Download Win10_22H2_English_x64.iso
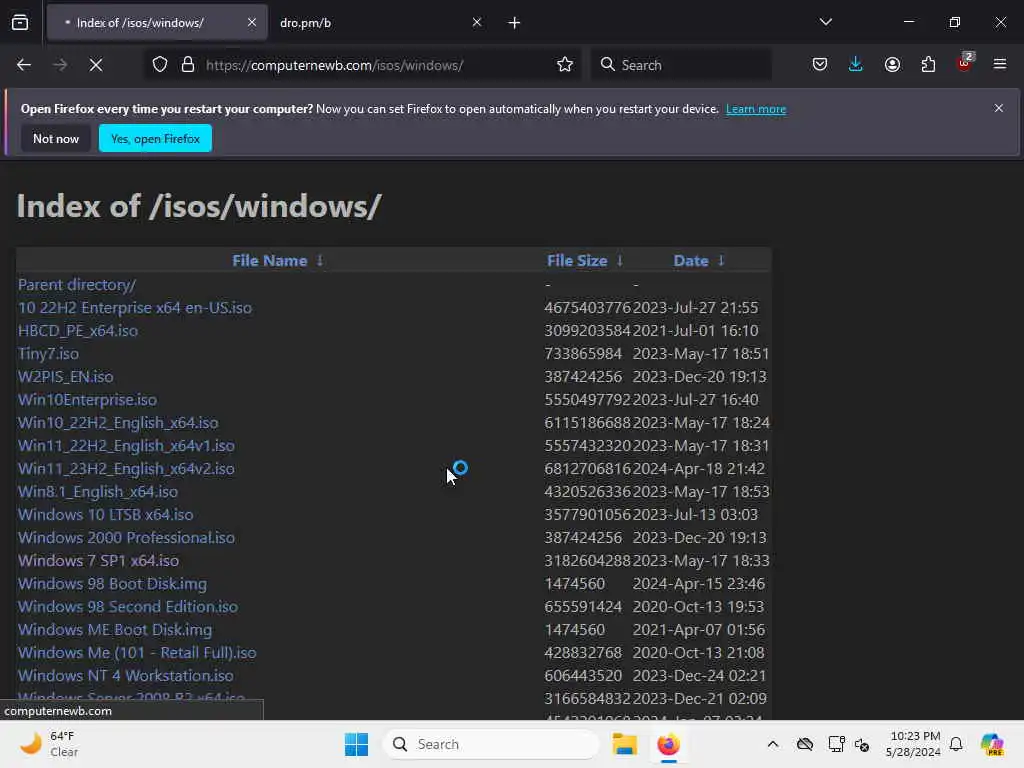 [118, 423]
